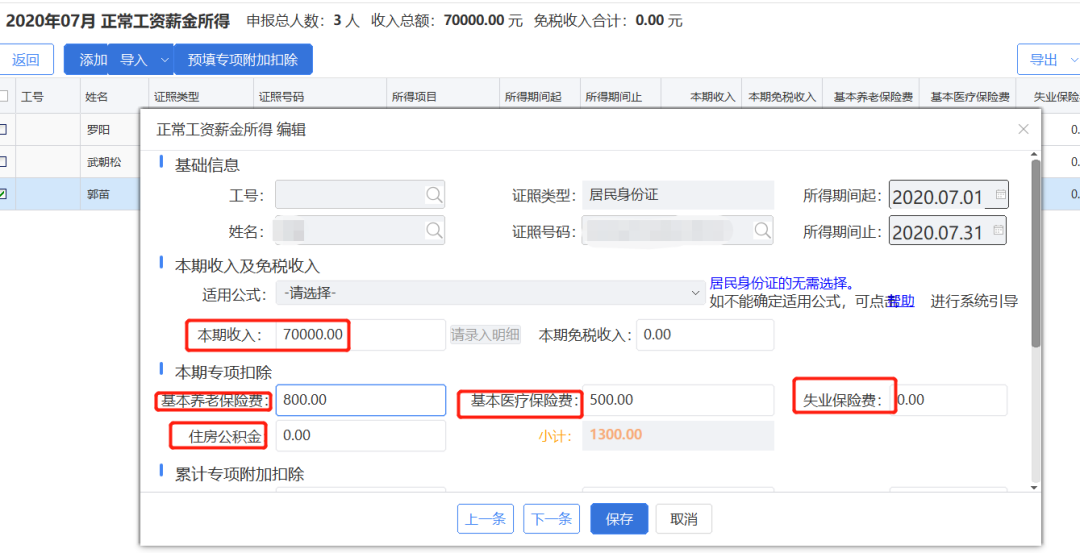Click the 帮助 help link
Screen dimensions: 1080x553
coord(900,301)
